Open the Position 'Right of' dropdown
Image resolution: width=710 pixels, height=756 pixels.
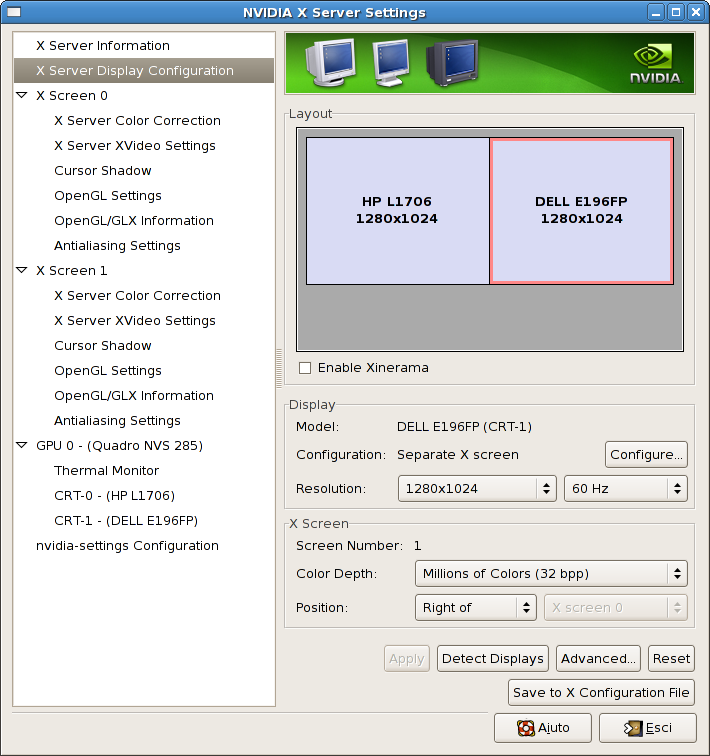click(x=476, y=608)
